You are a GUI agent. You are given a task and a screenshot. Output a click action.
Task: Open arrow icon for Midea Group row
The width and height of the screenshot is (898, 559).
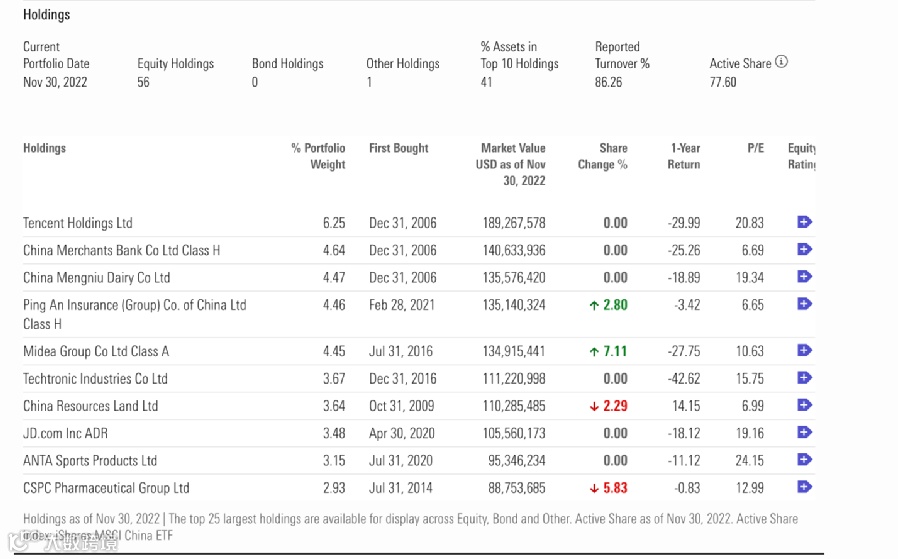[804, 351]
